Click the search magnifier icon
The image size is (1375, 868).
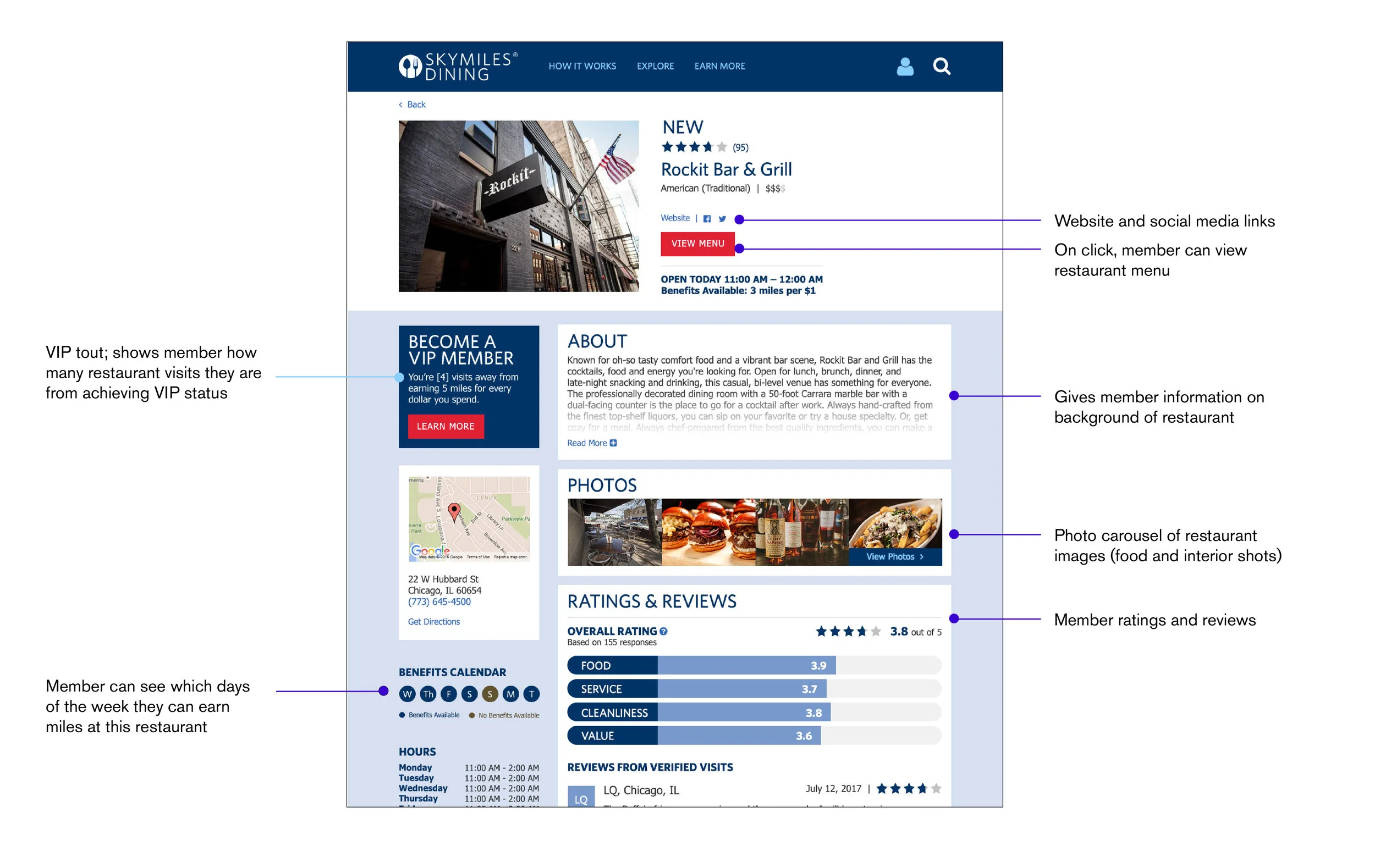click(941, 66)
